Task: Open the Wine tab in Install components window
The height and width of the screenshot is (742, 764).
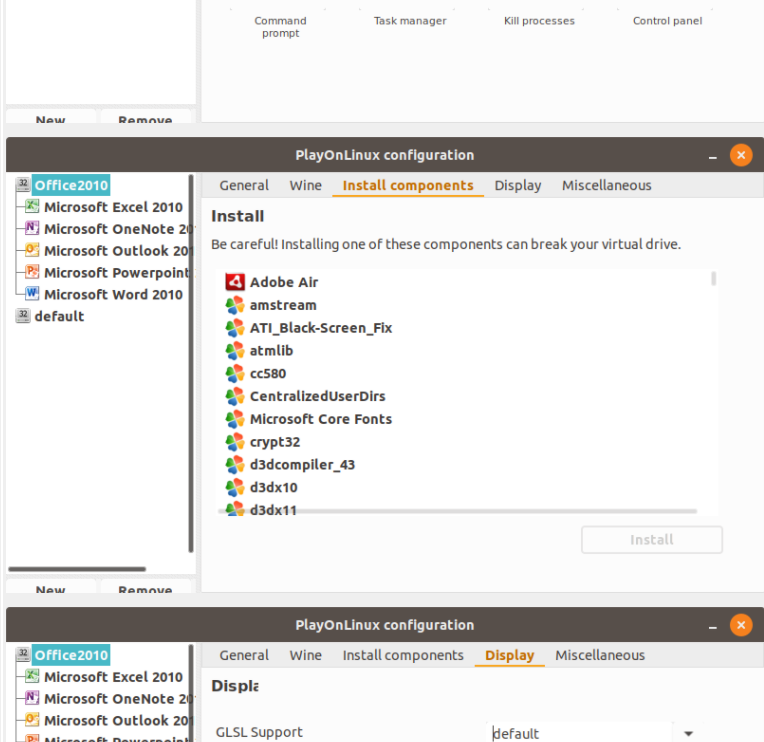Action: [306, 186]
